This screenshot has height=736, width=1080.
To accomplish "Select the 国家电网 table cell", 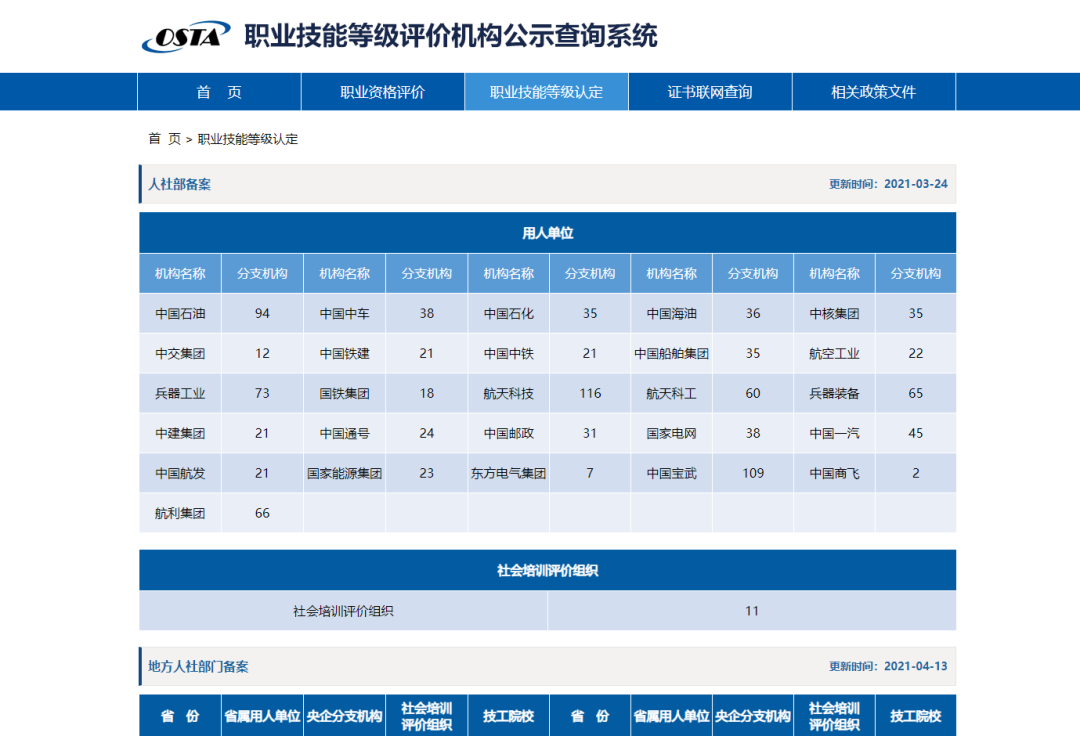I will click(672, 433).
